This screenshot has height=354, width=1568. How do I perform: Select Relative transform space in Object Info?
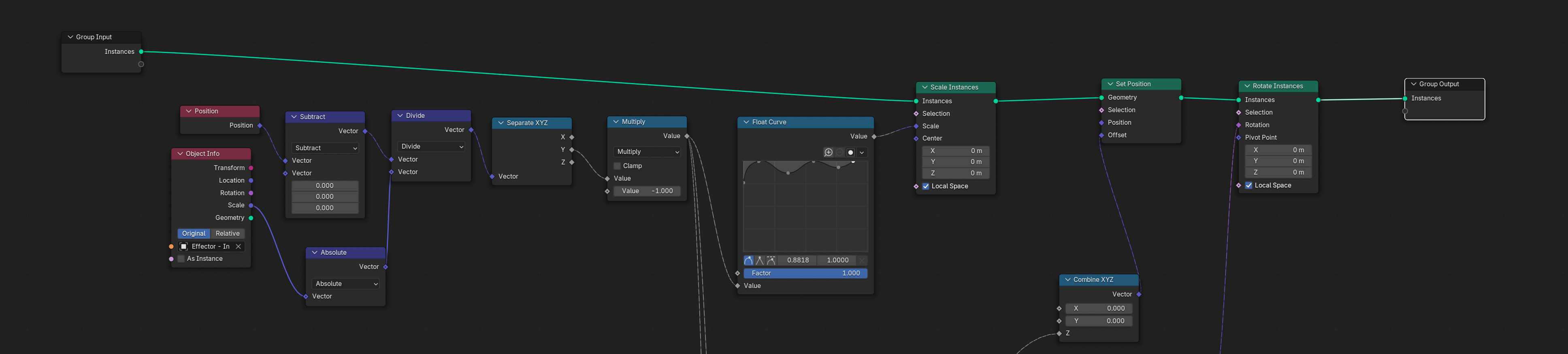click(x=228, y=234)
